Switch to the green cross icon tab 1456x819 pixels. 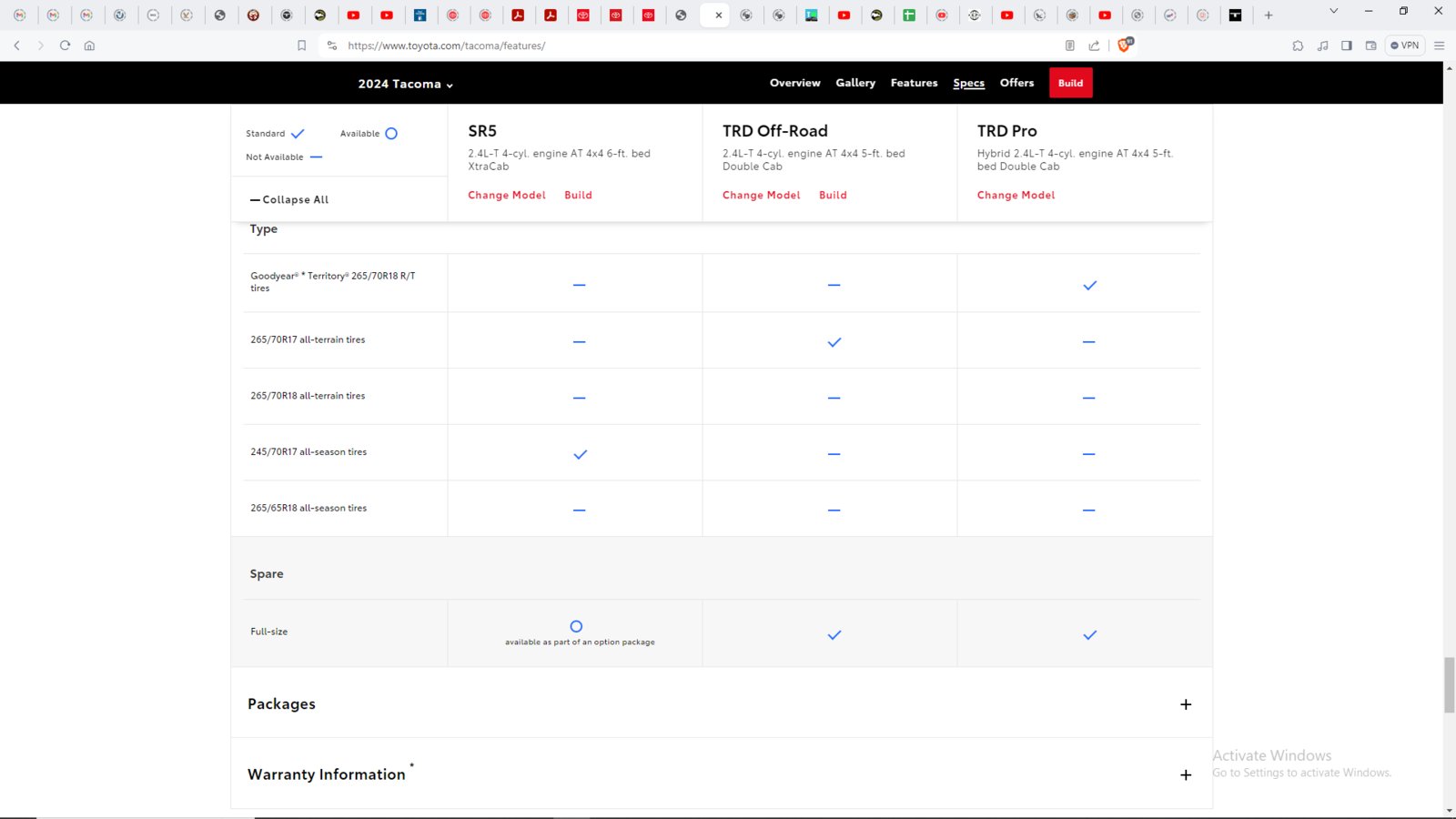pos(909,15)
